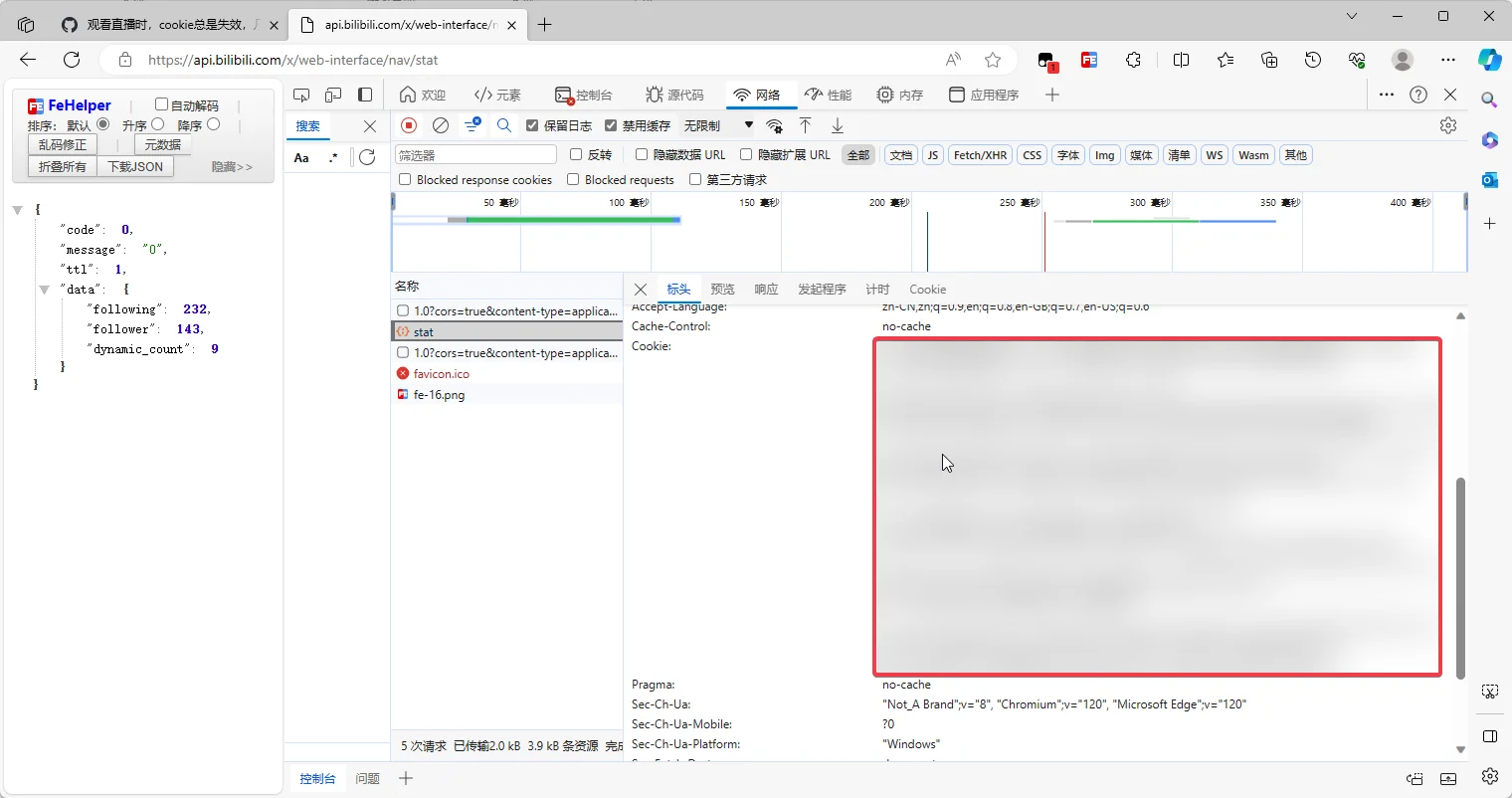Collapse the "data" JSON node
This screenshot has height=798, width=1512.
44,290
